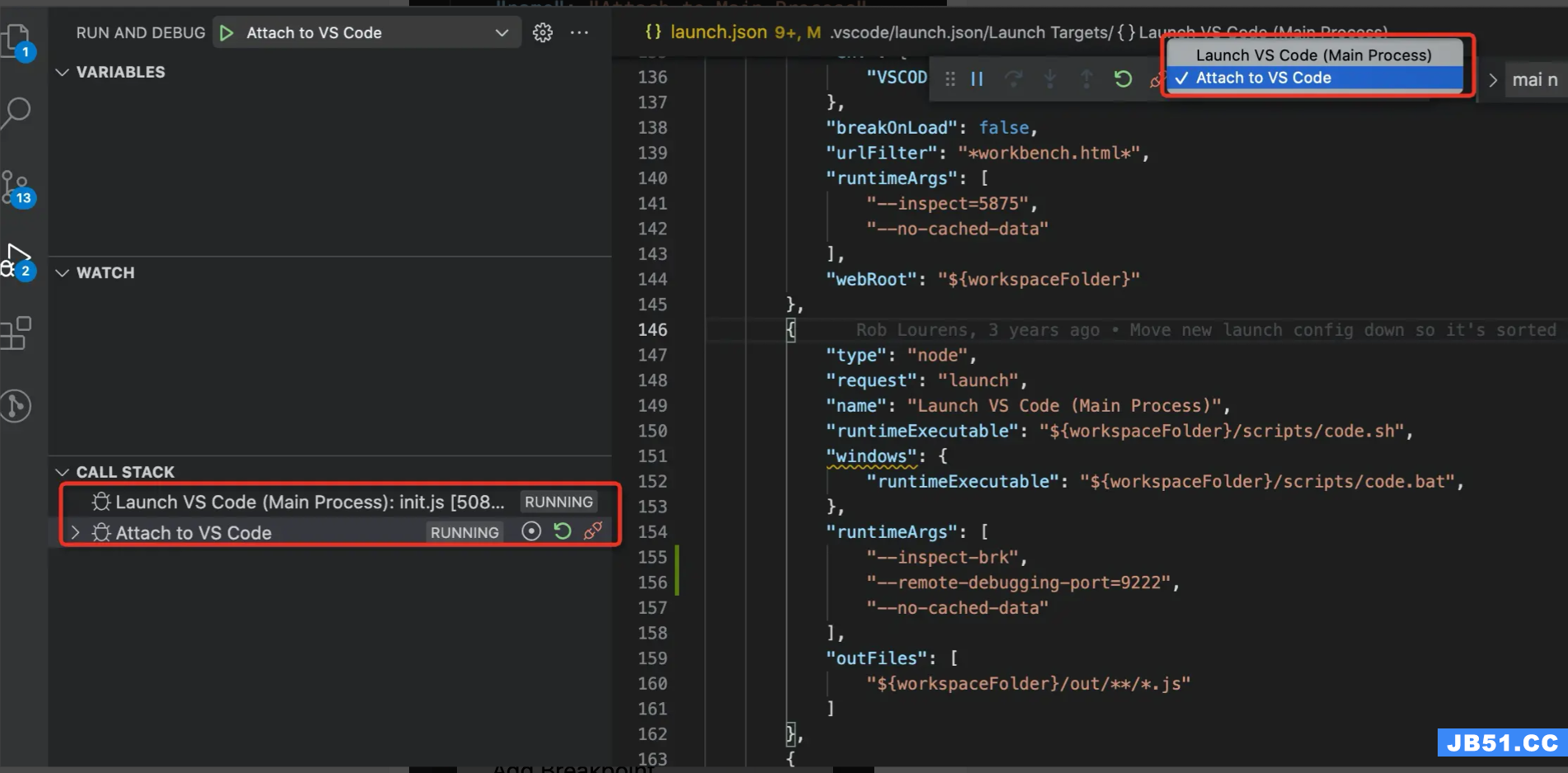Expand the Attach to VS Code call stack row
The image size is (1568, 773).
coord(75,532)
